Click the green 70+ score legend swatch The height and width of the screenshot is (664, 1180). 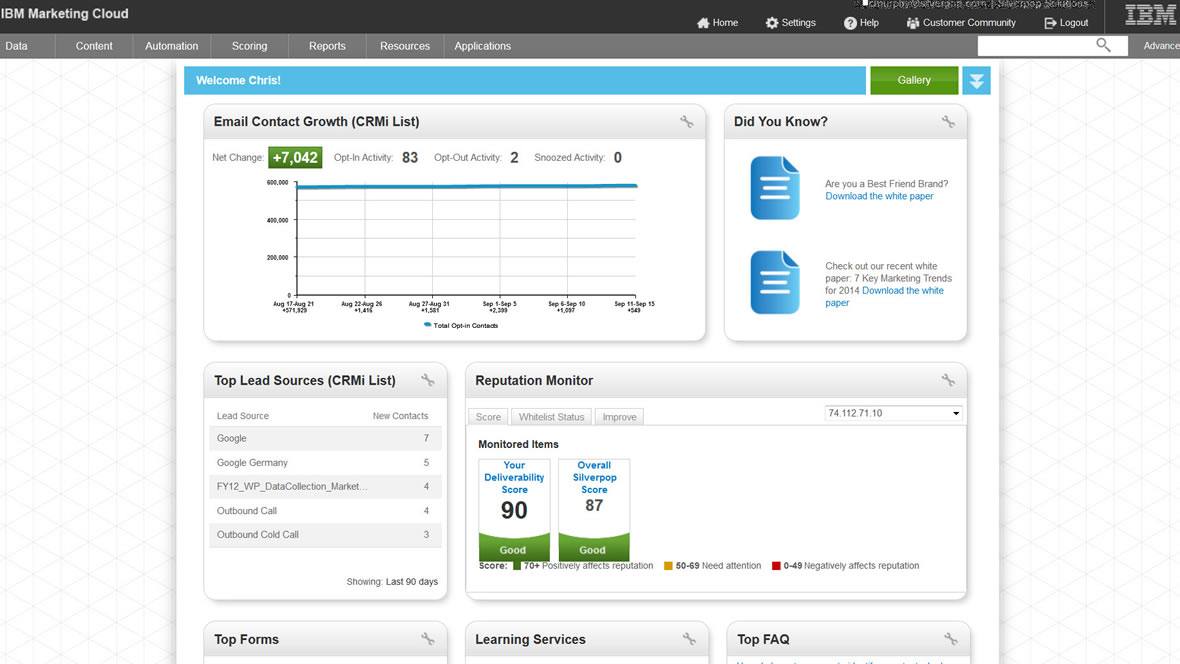(x=517, y=565)
